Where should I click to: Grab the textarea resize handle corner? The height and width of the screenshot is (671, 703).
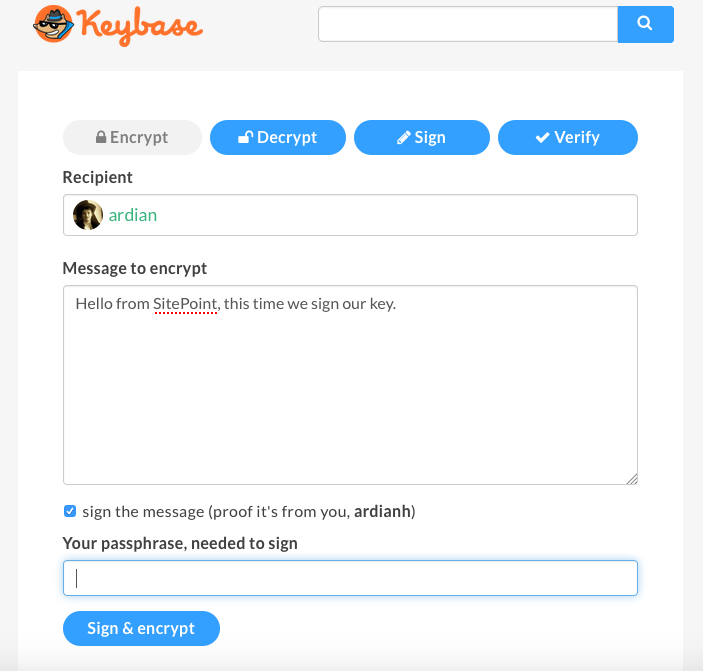click(632, 479)
